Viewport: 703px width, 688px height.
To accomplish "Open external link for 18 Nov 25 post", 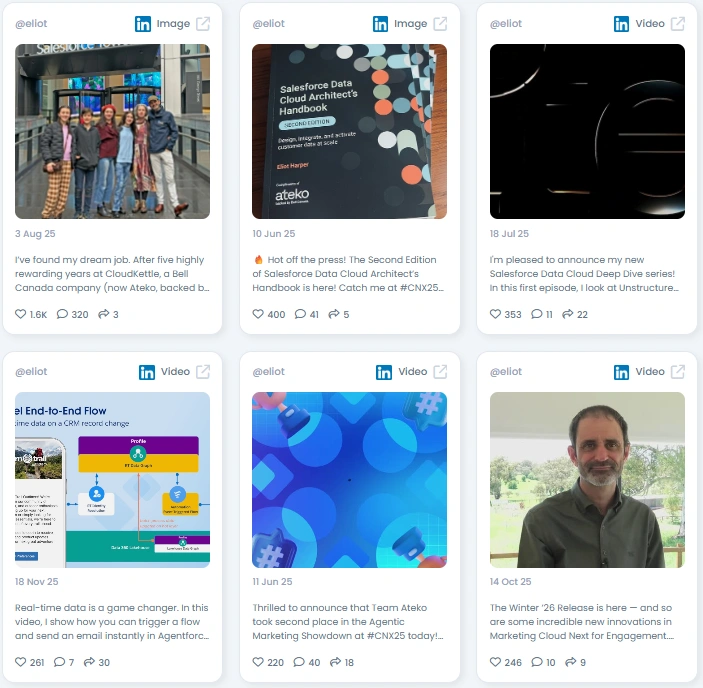I will click(x=203, y=372).
